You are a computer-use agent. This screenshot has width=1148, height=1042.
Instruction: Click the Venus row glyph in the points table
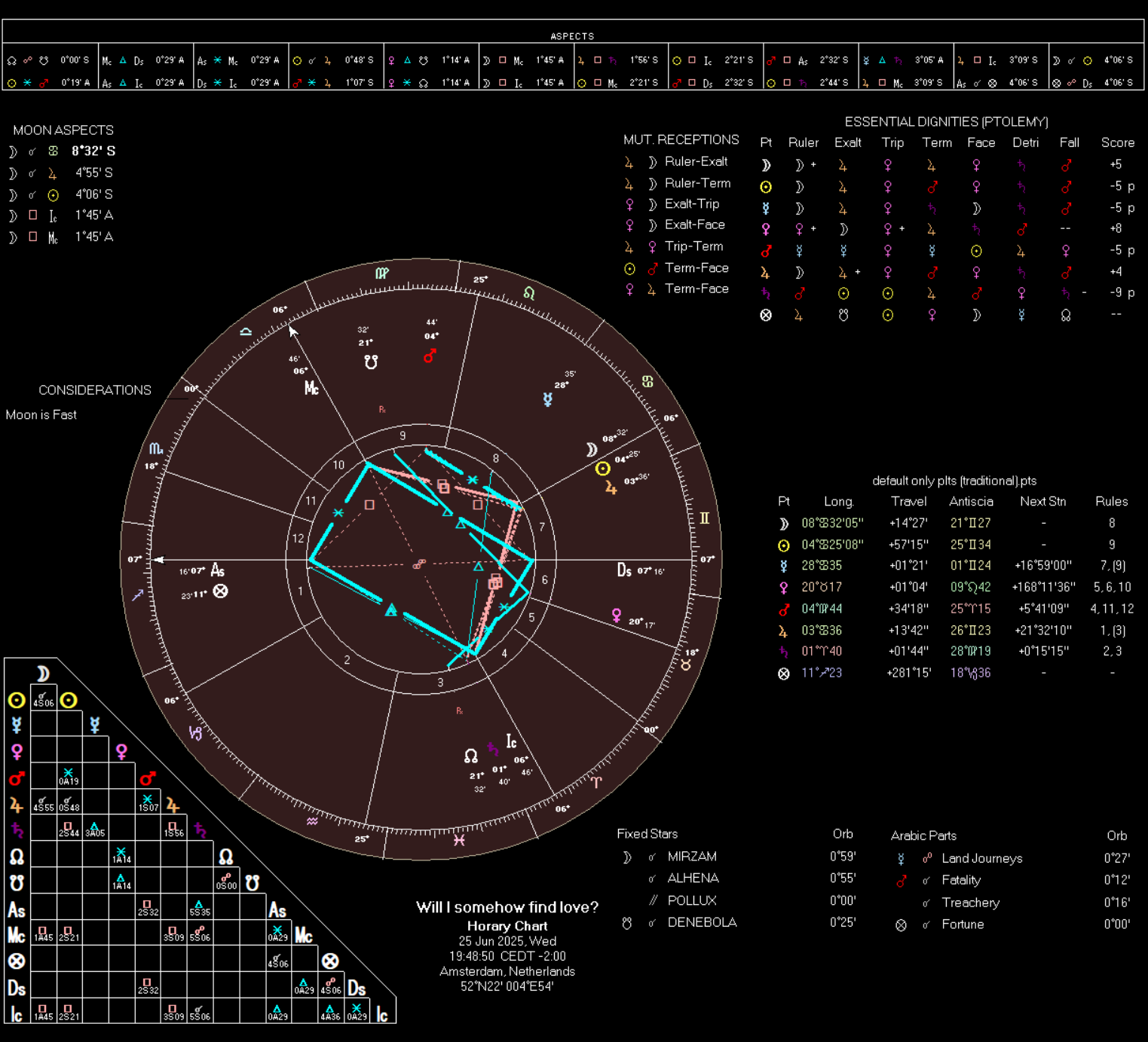click(x=784, y=587)
